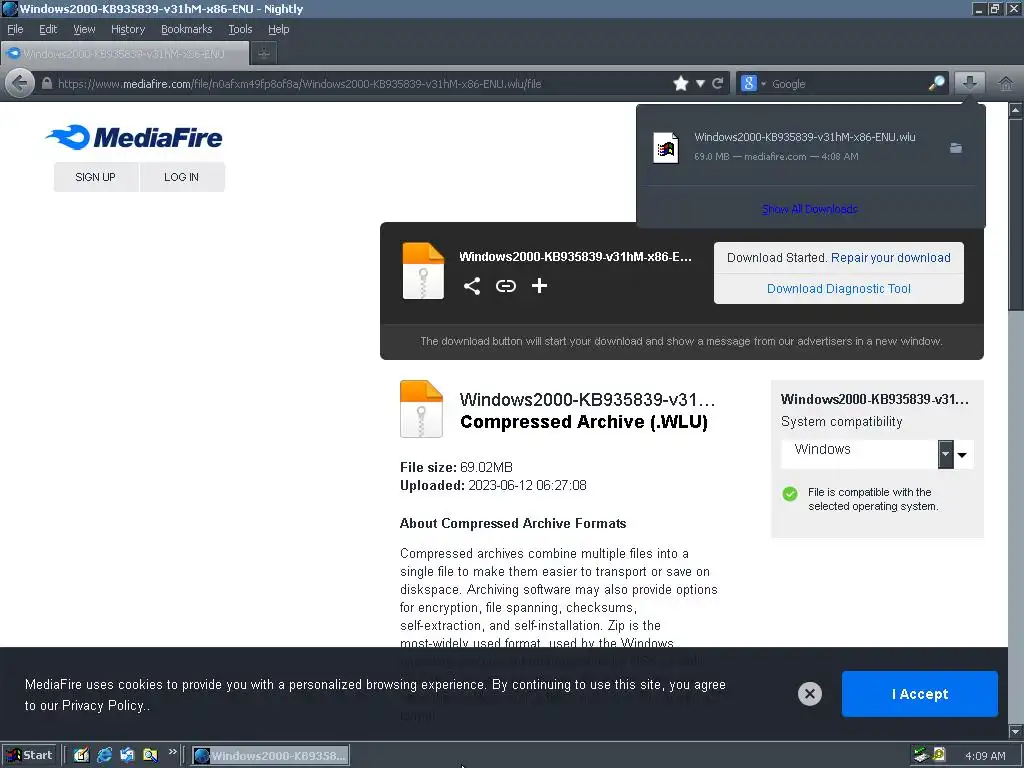The height and width of the screenshot is (768, 1024).
Task: Click the 4:09 AM taskbar clock
Action: pos(985,756)
